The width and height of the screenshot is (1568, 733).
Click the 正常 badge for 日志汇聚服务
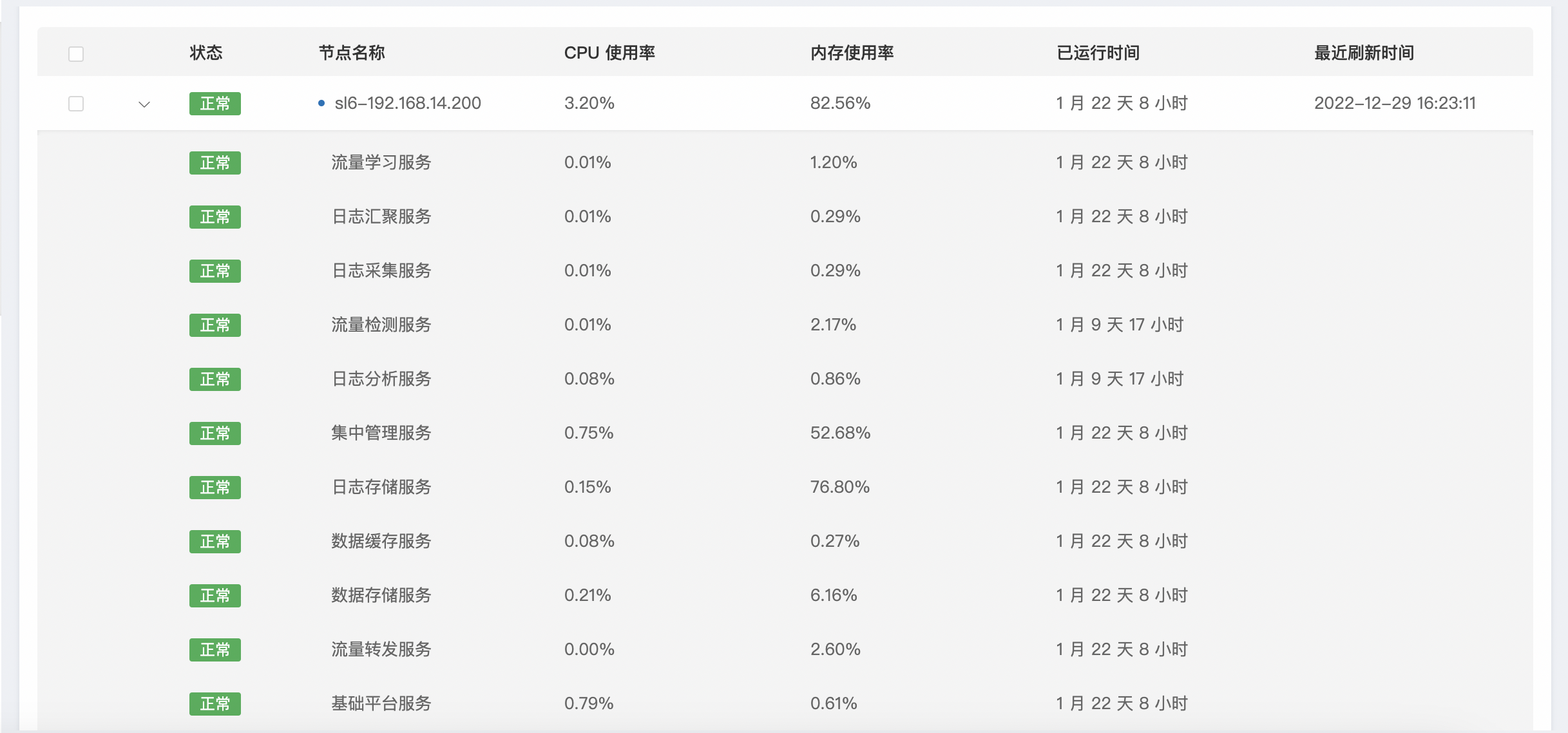tap(215, 217)
